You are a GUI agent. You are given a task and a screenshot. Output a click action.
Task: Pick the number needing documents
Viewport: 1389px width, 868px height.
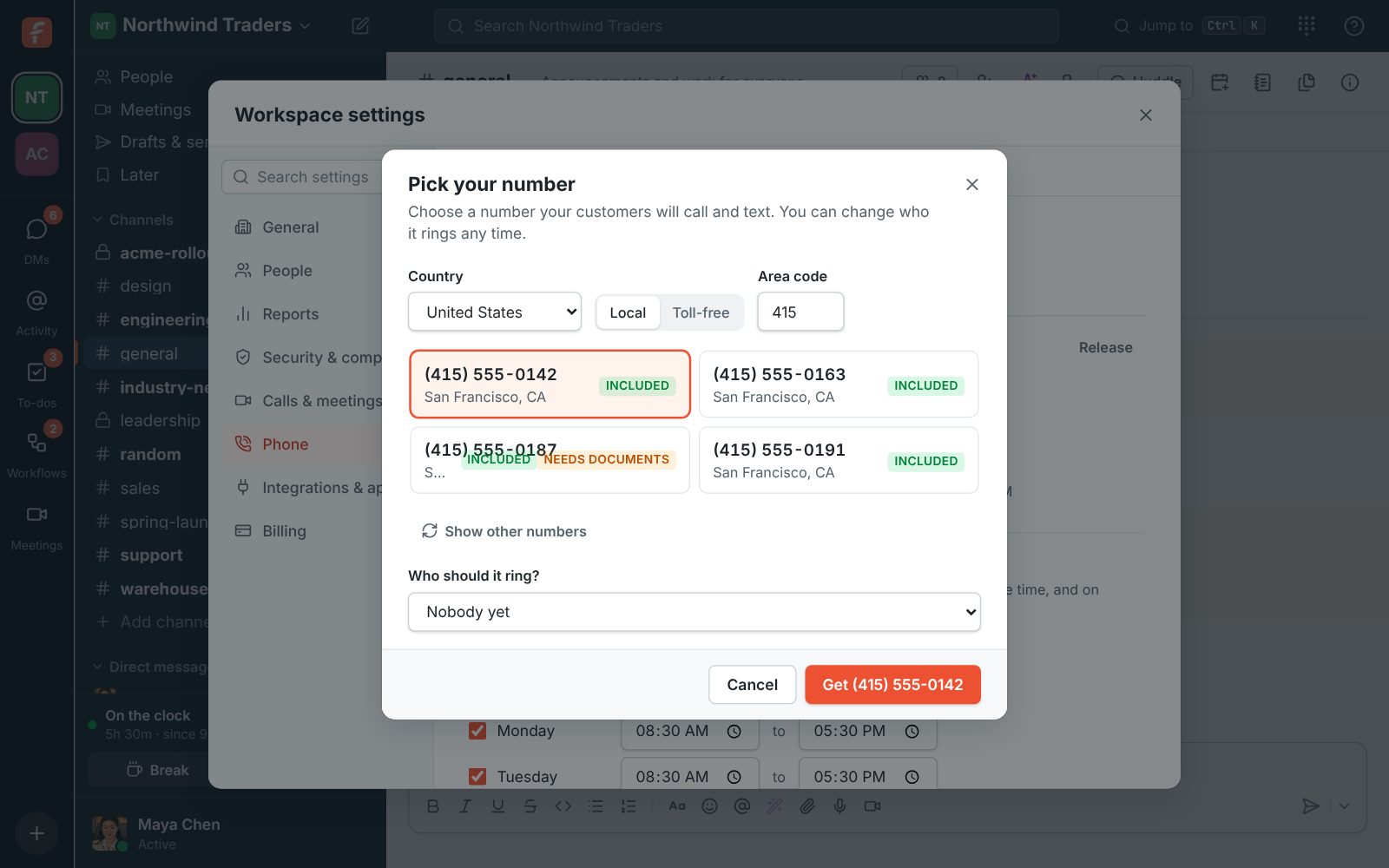[x=550, y=460]
